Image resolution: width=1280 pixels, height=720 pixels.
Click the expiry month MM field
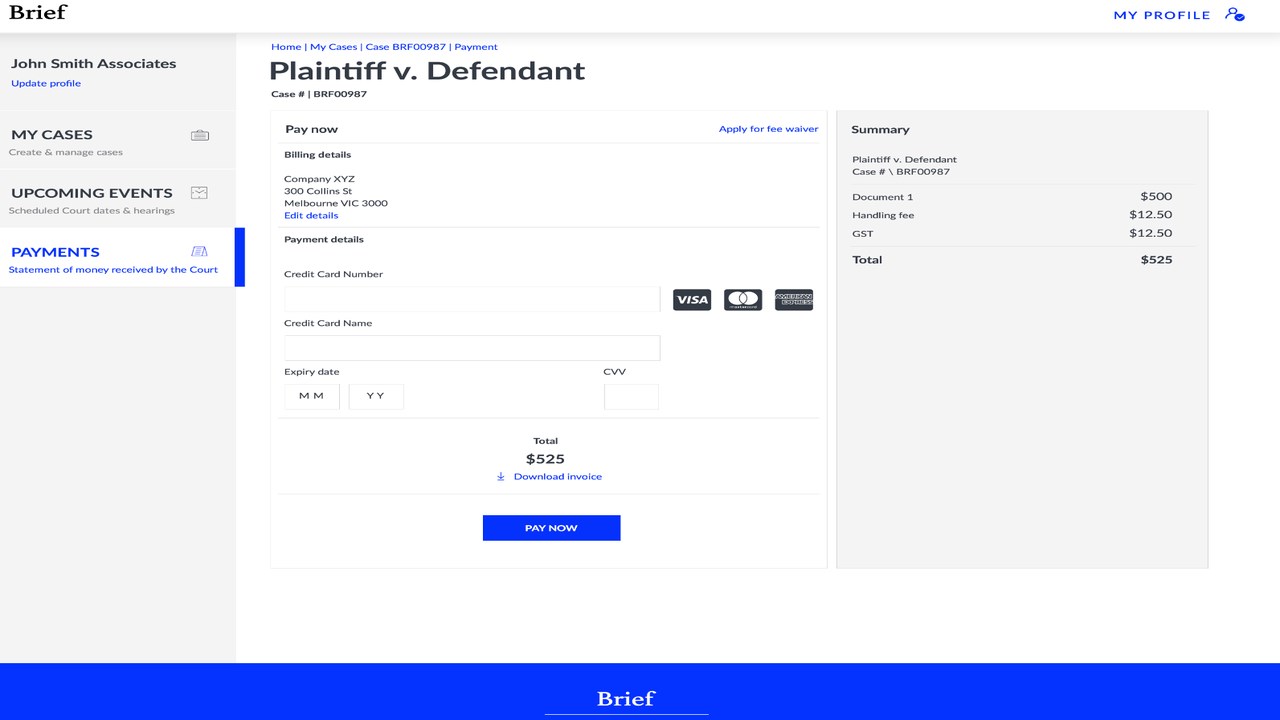pos(312,397)
